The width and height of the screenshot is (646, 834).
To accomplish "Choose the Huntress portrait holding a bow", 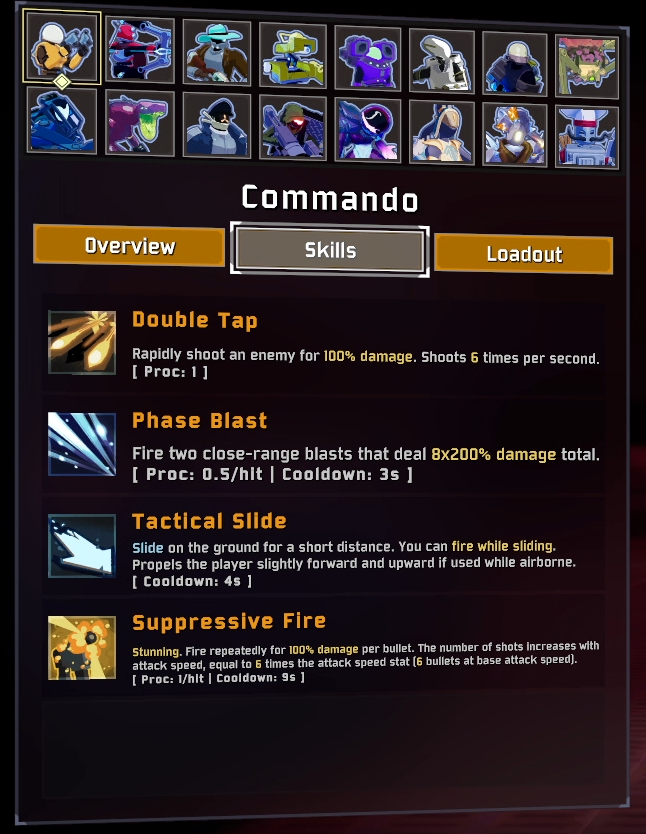I will [140, 49].
